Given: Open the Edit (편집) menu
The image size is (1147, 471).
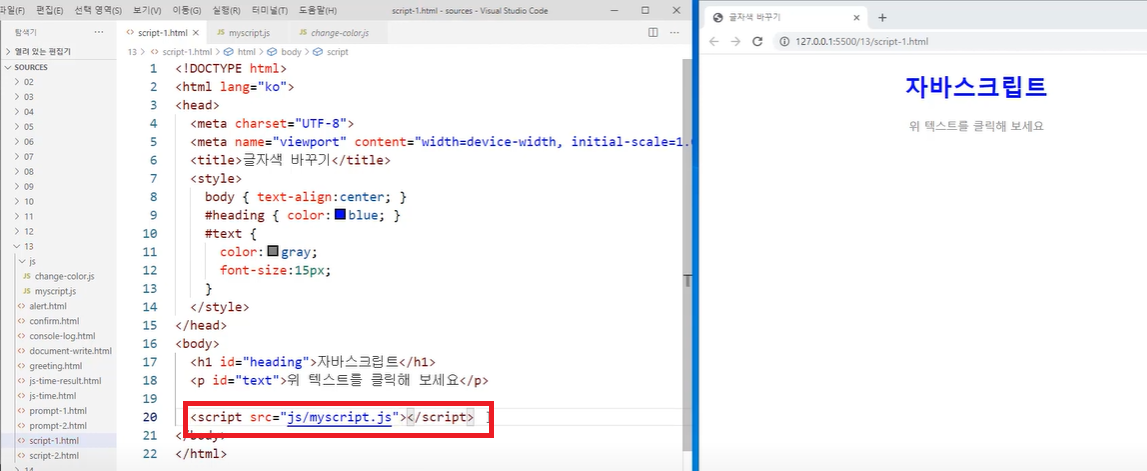Looking at the screenshot, I should pyautogui.click(x=49, y=11).
